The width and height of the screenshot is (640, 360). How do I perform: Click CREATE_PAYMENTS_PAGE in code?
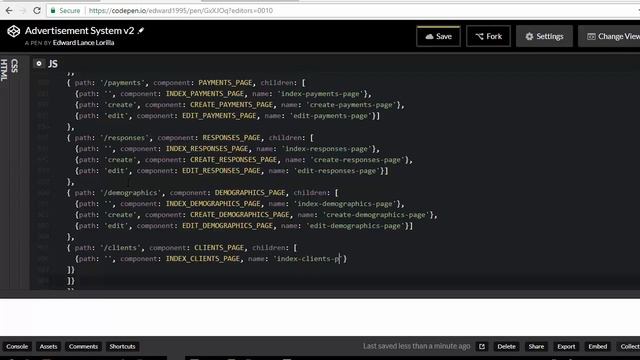[231, 105]
